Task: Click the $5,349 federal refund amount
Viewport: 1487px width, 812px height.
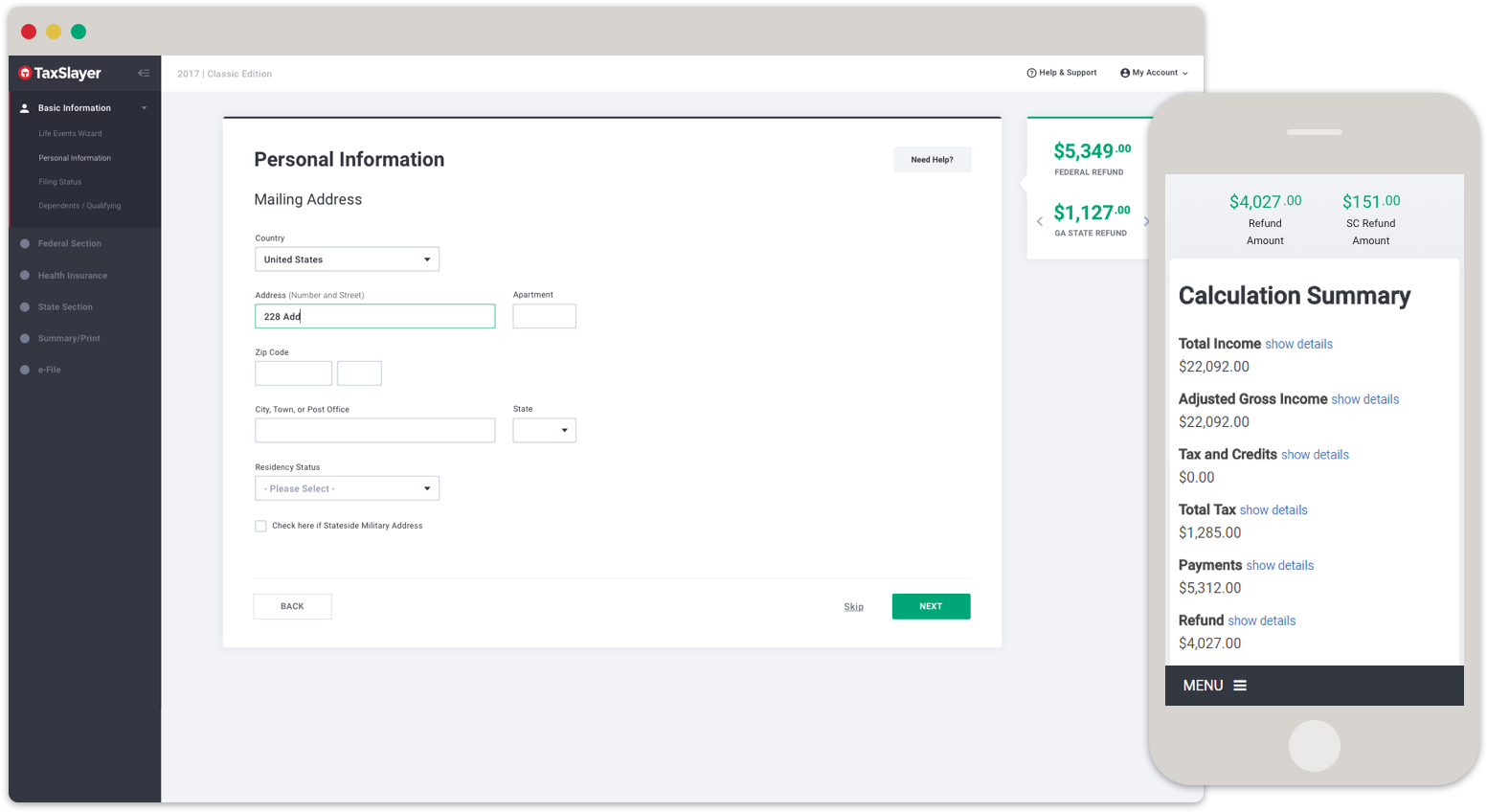Action: click(1092, 151)
